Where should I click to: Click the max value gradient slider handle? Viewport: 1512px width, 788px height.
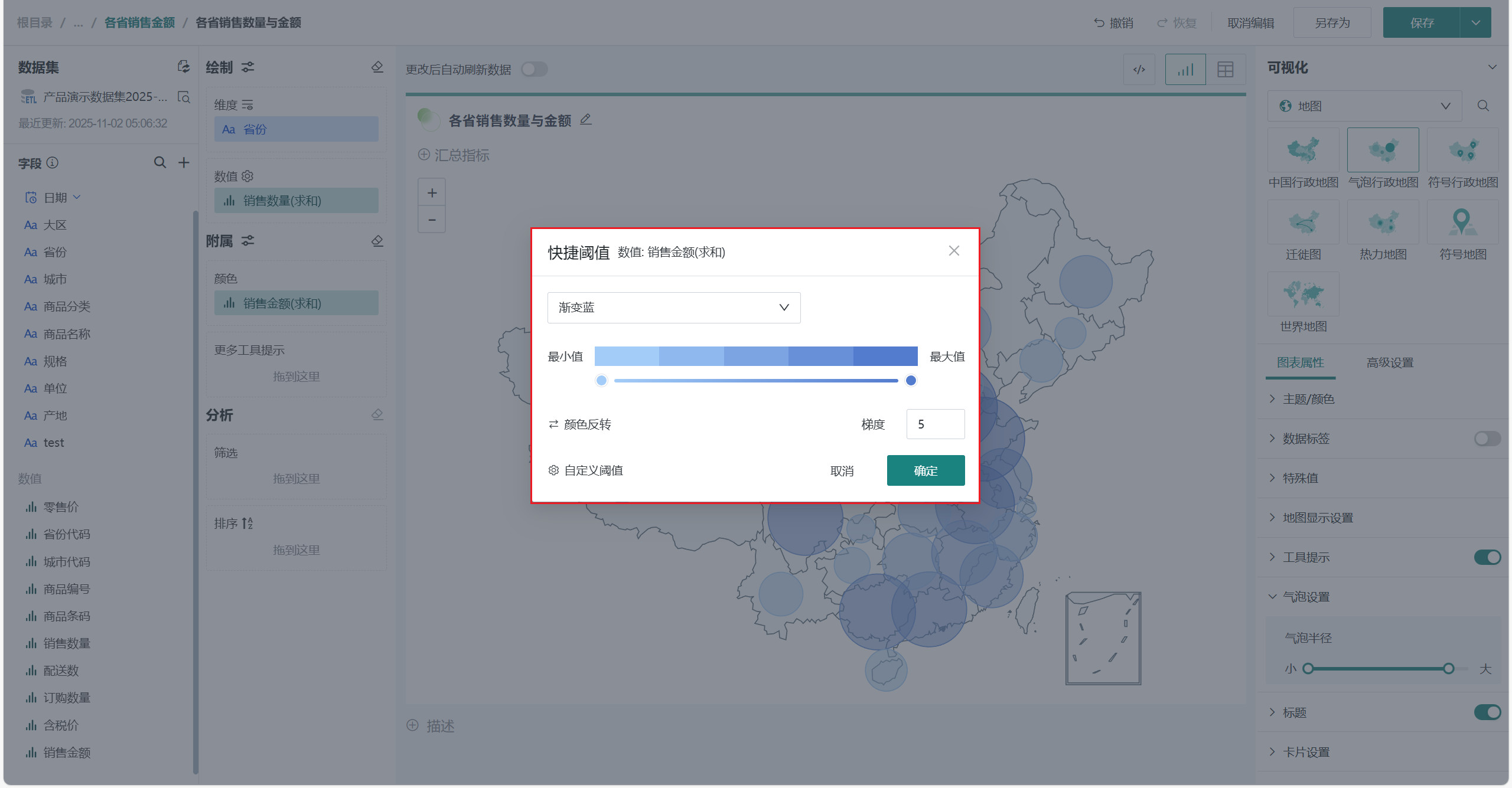911,381
